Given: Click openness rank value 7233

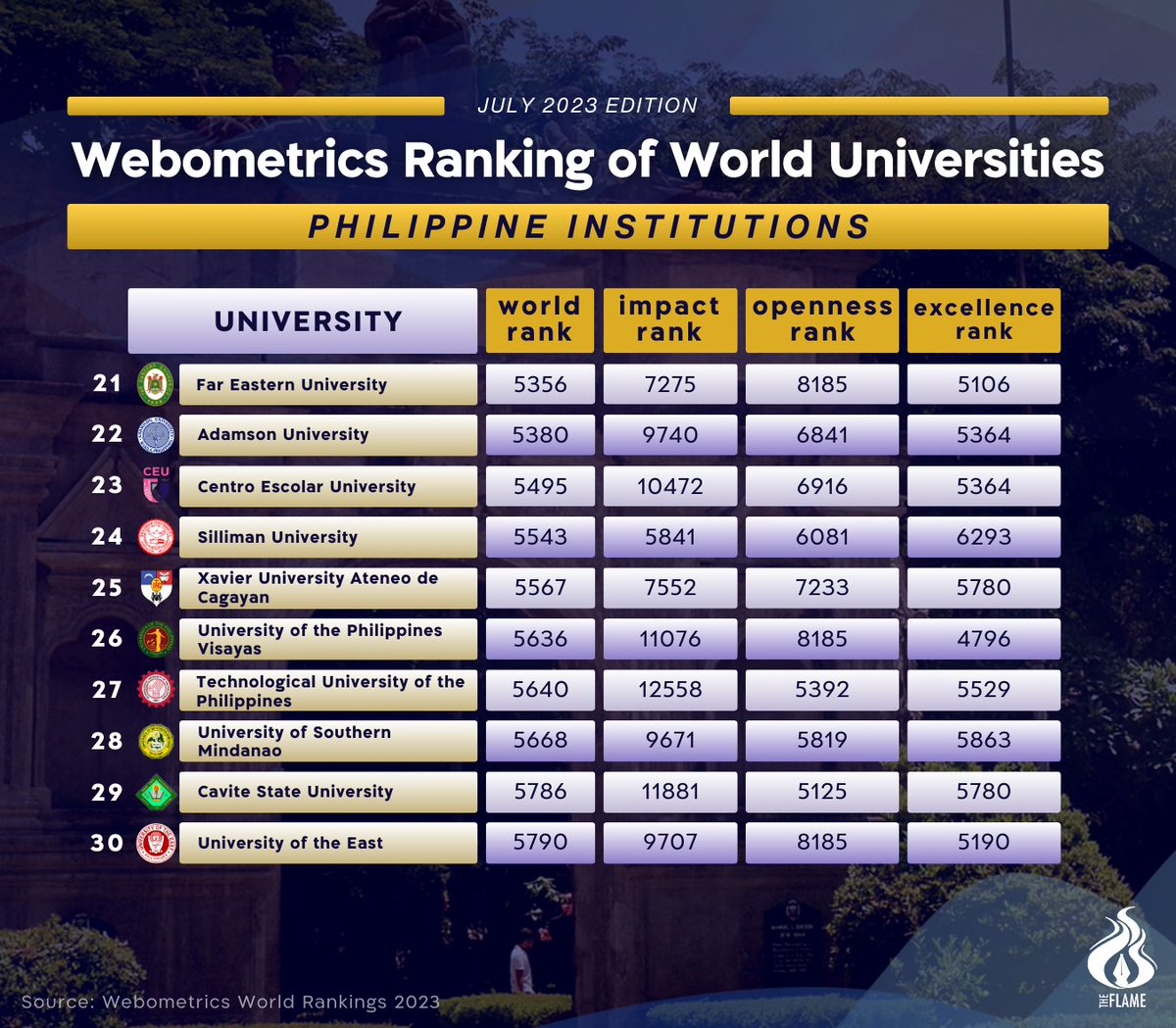Looking at the screenshot, I should tap(822, 588).
